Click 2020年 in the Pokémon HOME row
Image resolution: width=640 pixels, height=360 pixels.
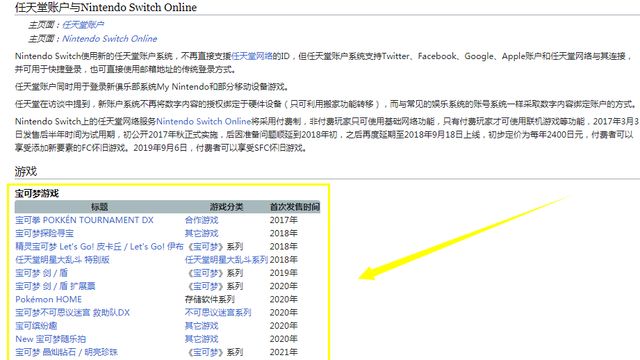tap(284, 299)
